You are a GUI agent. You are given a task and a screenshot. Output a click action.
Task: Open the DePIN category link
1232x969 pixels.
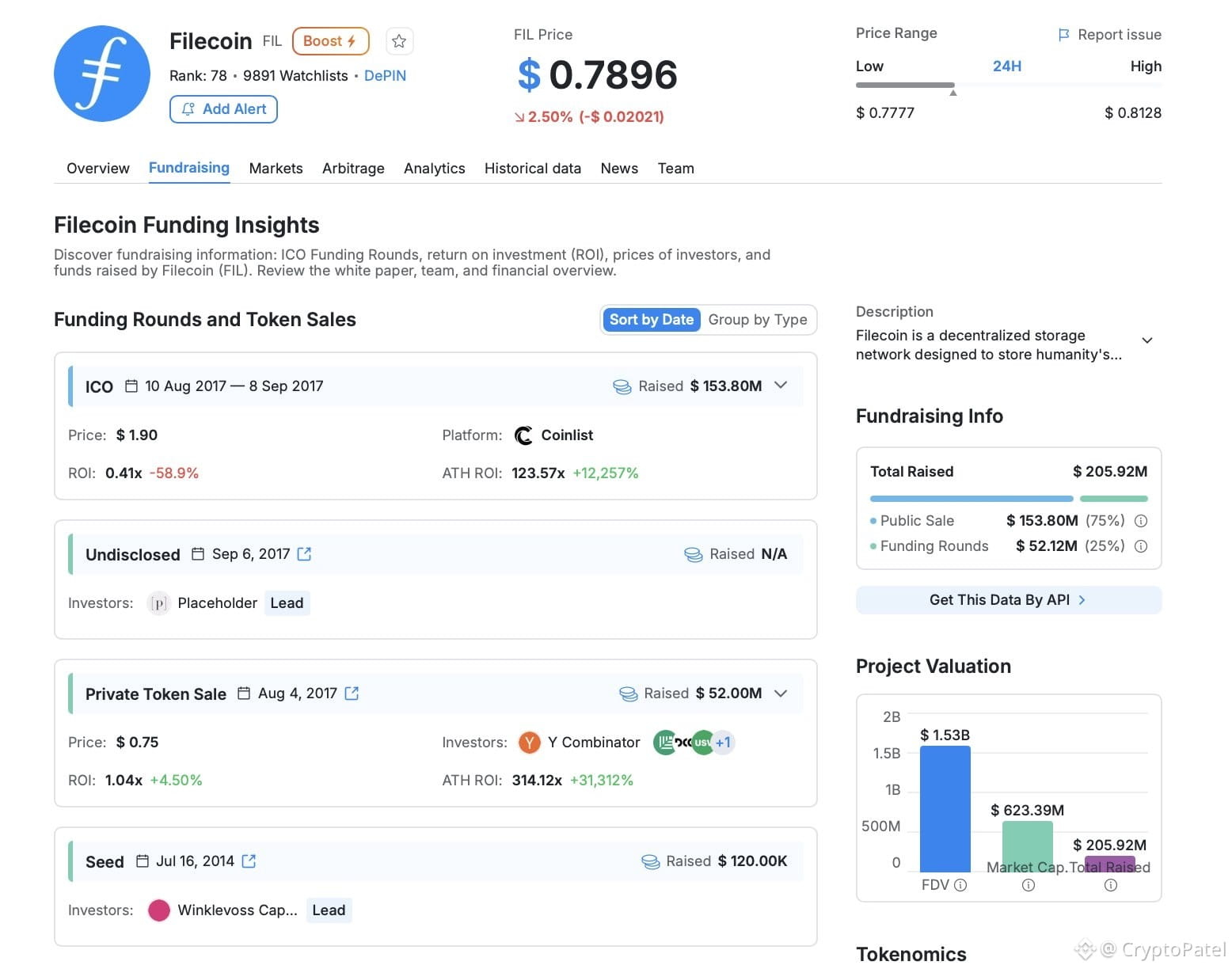[385, 76]
